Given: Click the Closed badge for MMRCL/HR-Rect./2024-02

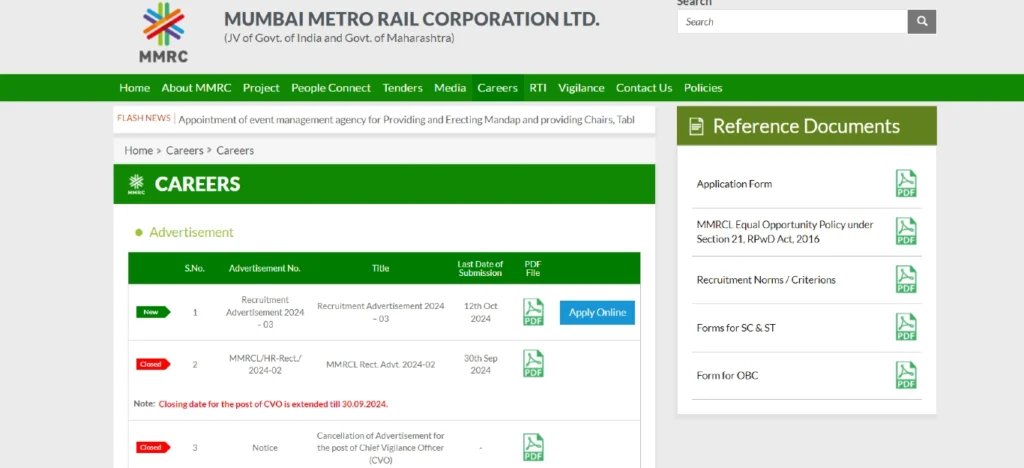Looking at the screenshot, I should pos(153,364).
